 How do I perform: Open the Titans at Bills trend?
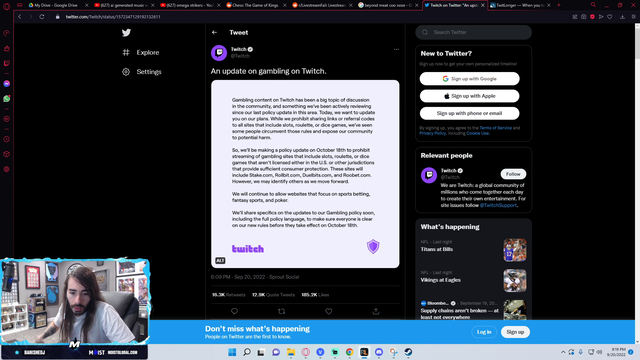pyautogui.click(x=436, y=249)
